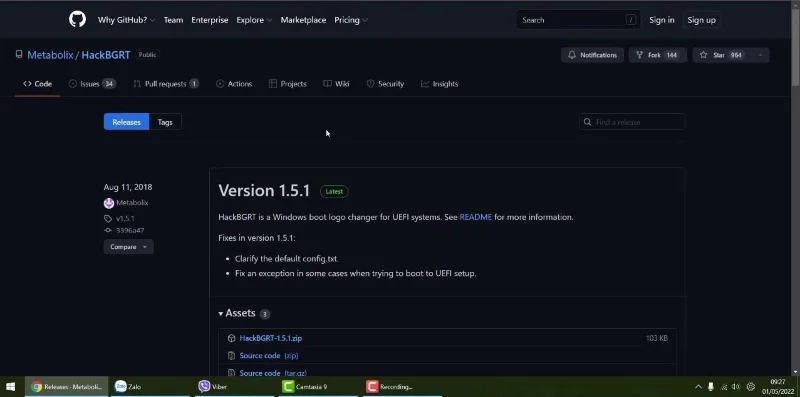
Task: Open the Metabolix author link beside avatar
Action: click(x=132, y=203)
